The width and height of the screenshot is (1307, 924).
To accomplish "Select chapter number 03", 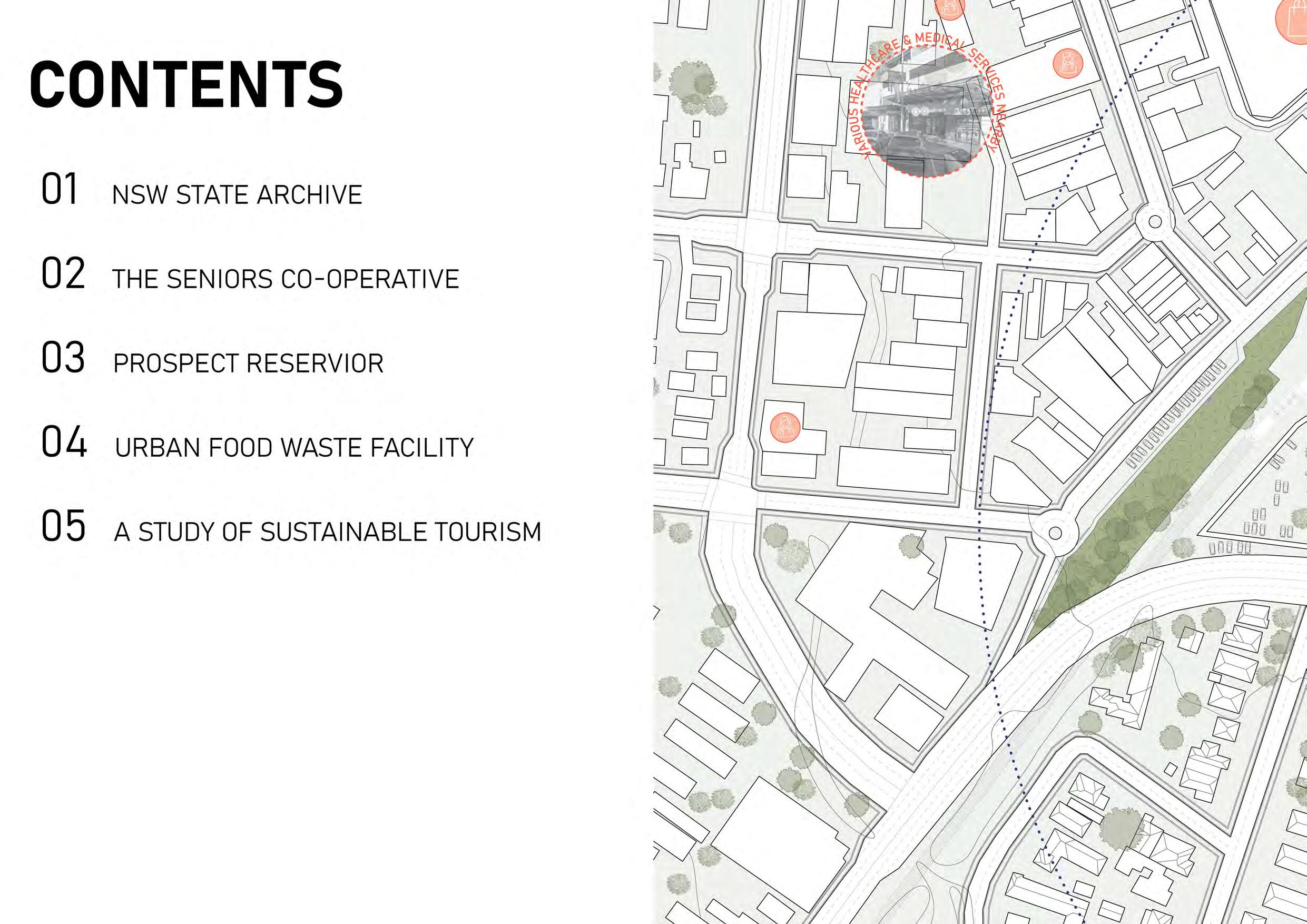I will click(63, 358).
